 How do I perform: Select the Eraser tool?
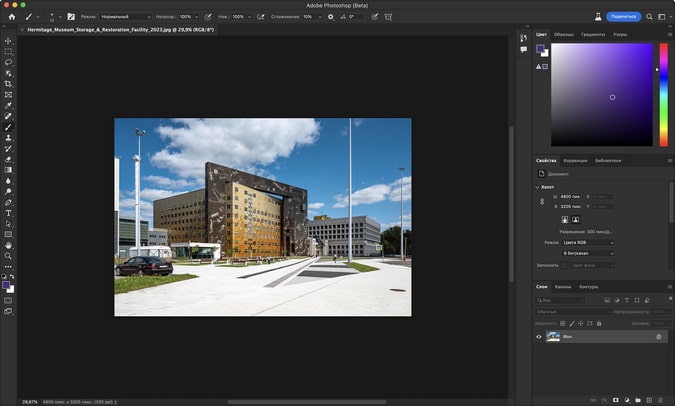(8, 159)
